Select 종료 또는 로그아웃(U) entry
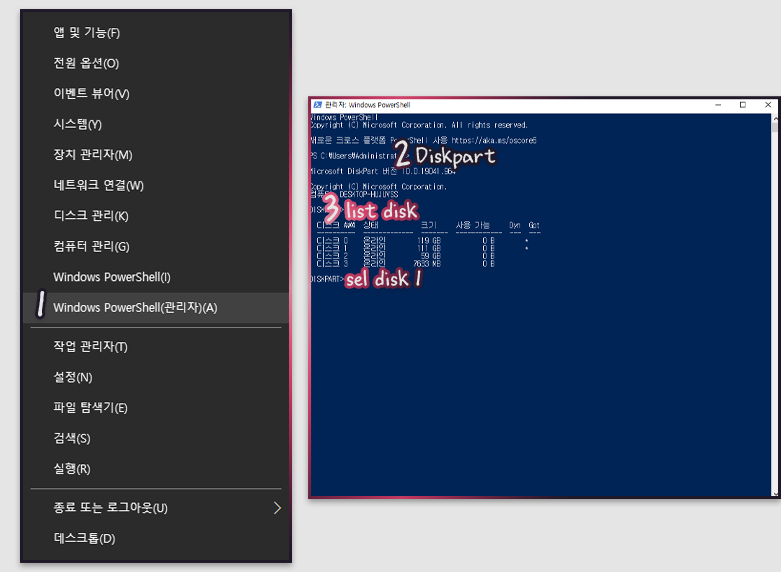The height and width of the screenshot is (572, 781). [x=156, y=508]
